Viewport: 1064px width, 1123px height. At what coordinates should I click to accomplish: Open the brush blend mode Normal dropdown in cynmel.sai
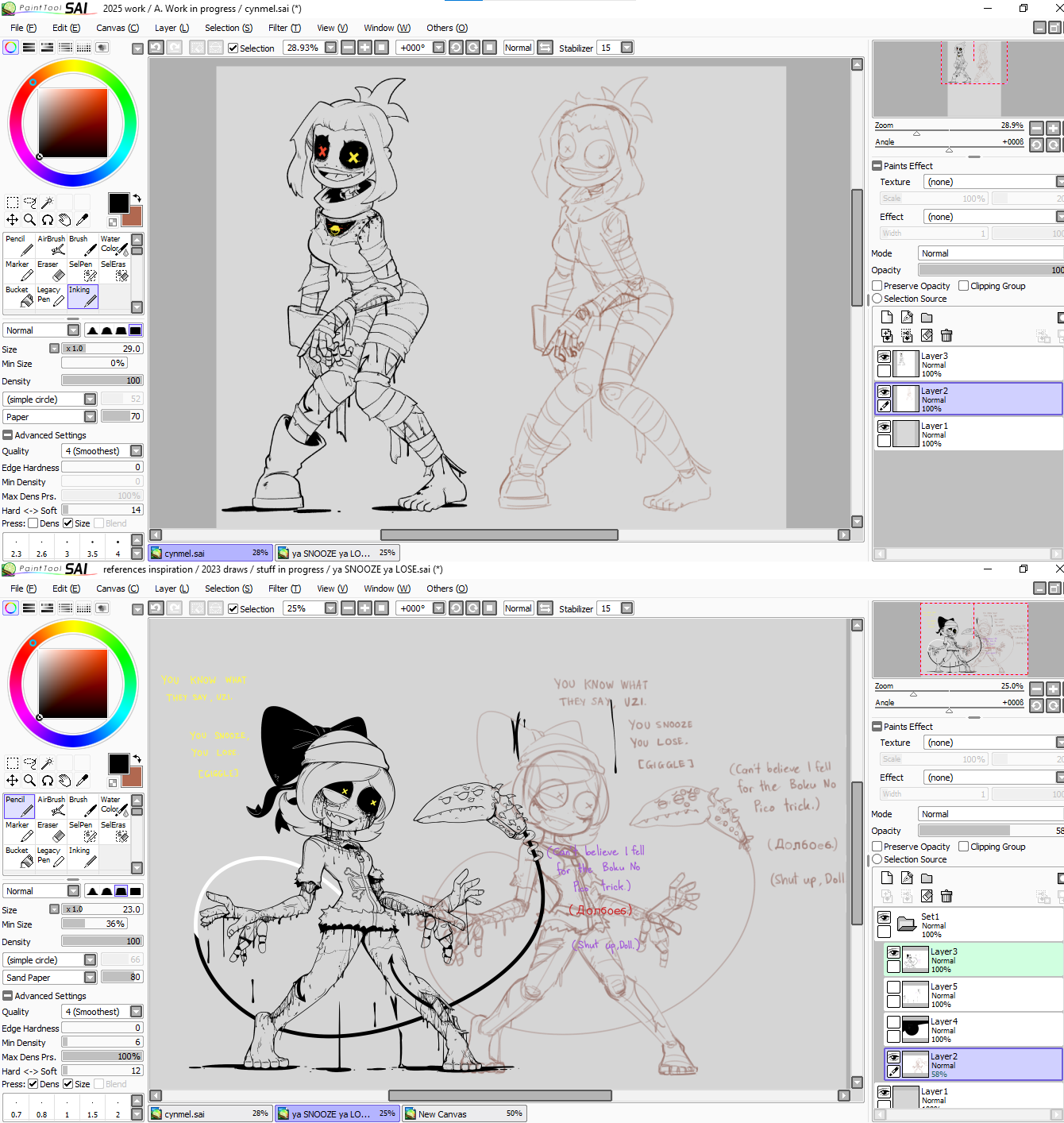pos(74,330)
